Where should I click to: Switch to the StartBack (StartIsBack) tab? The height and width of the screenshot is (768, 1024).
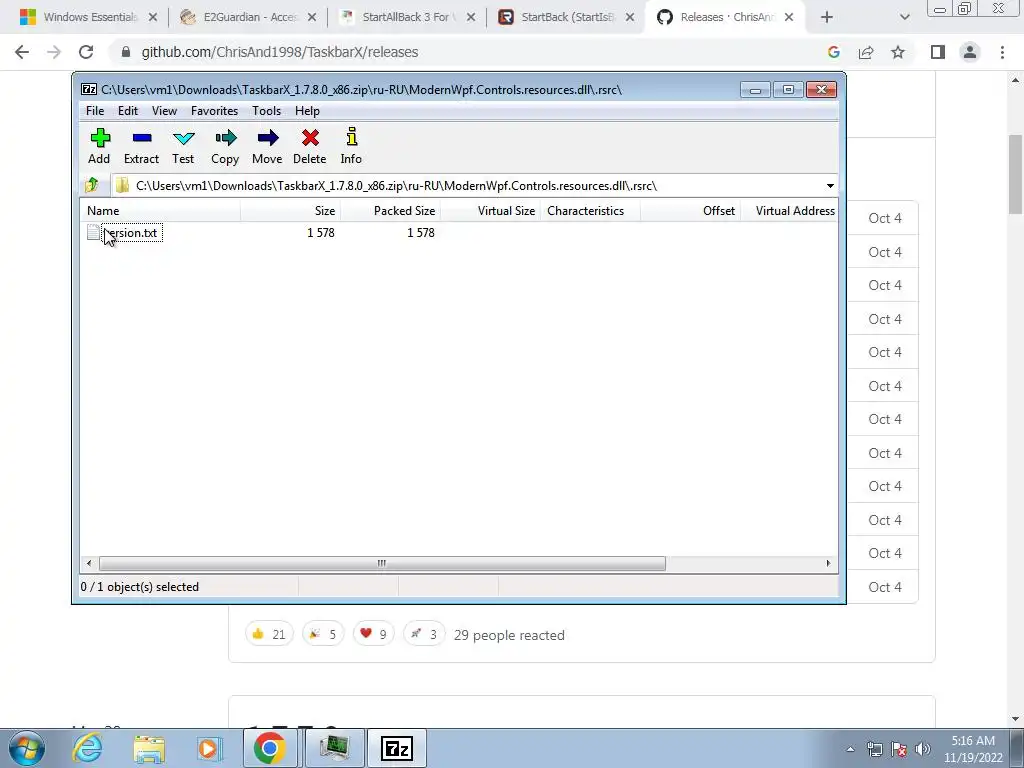tap(567, 17)
